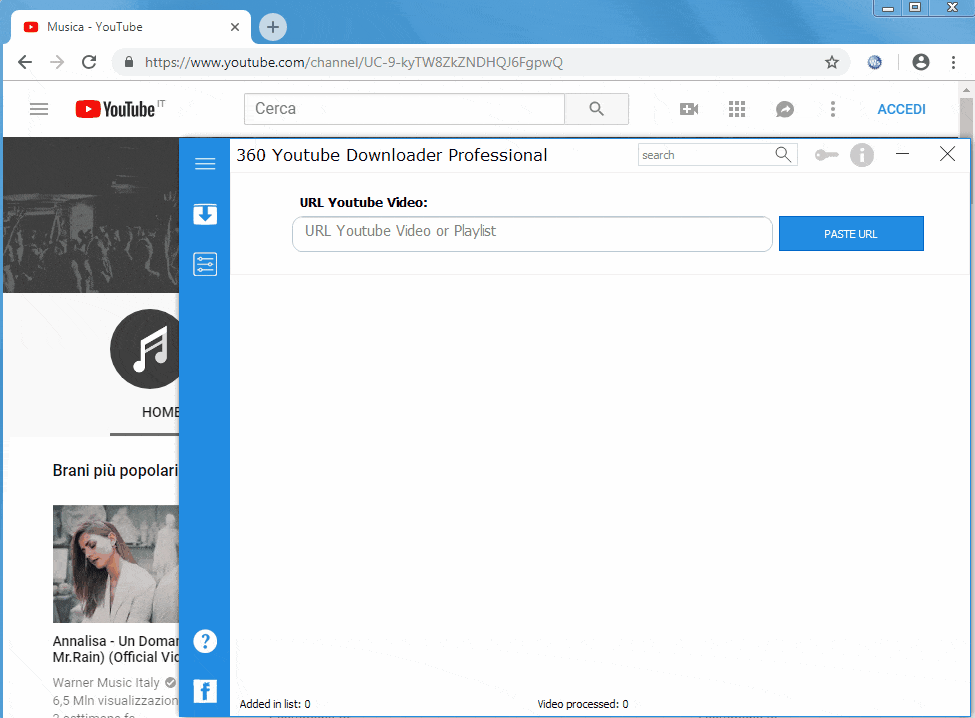
Task: Open the YouTube apps grid icon
Action: tap(737, 109)
